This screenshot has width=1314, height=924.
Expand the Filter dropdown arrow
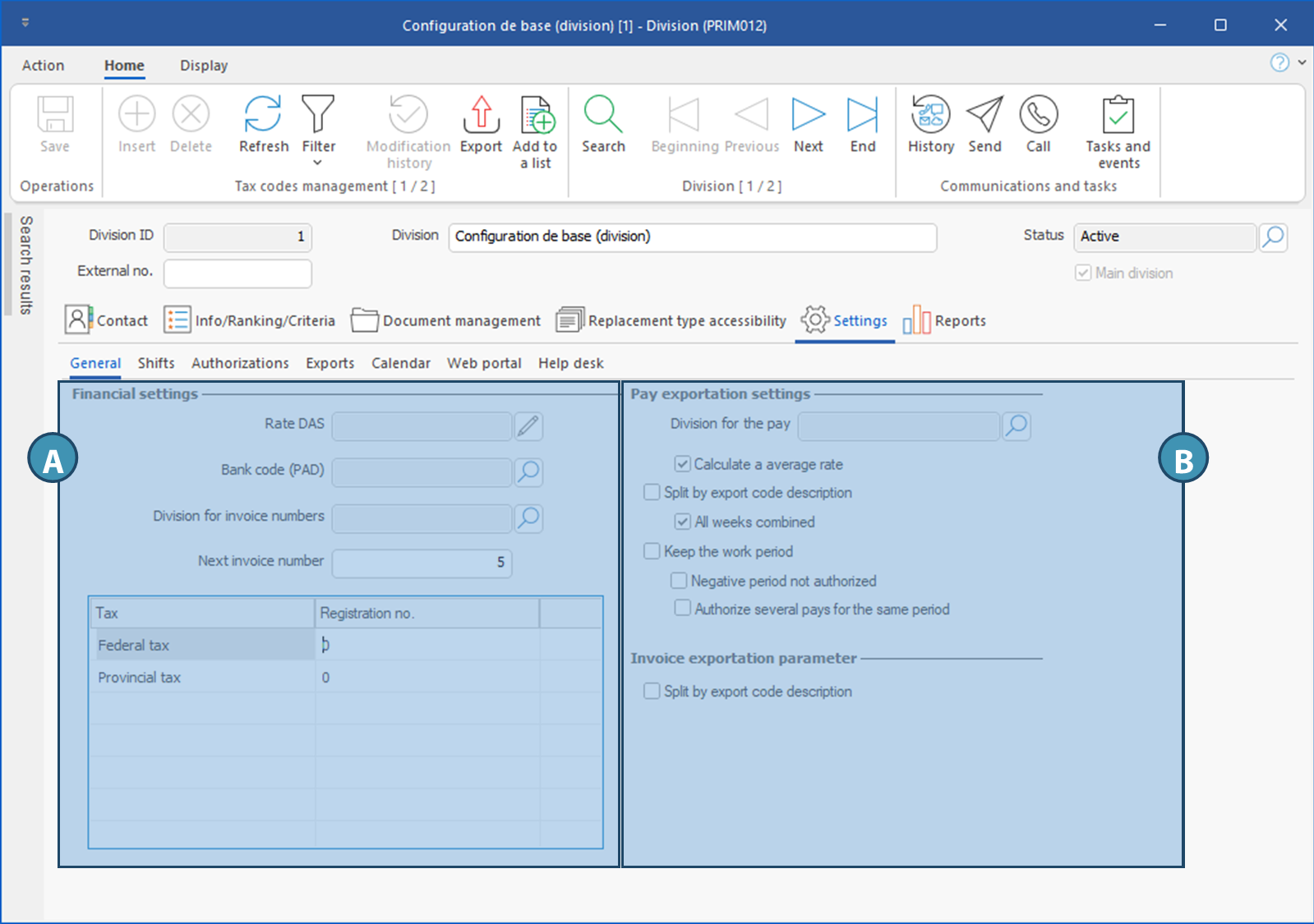(318, 163)
